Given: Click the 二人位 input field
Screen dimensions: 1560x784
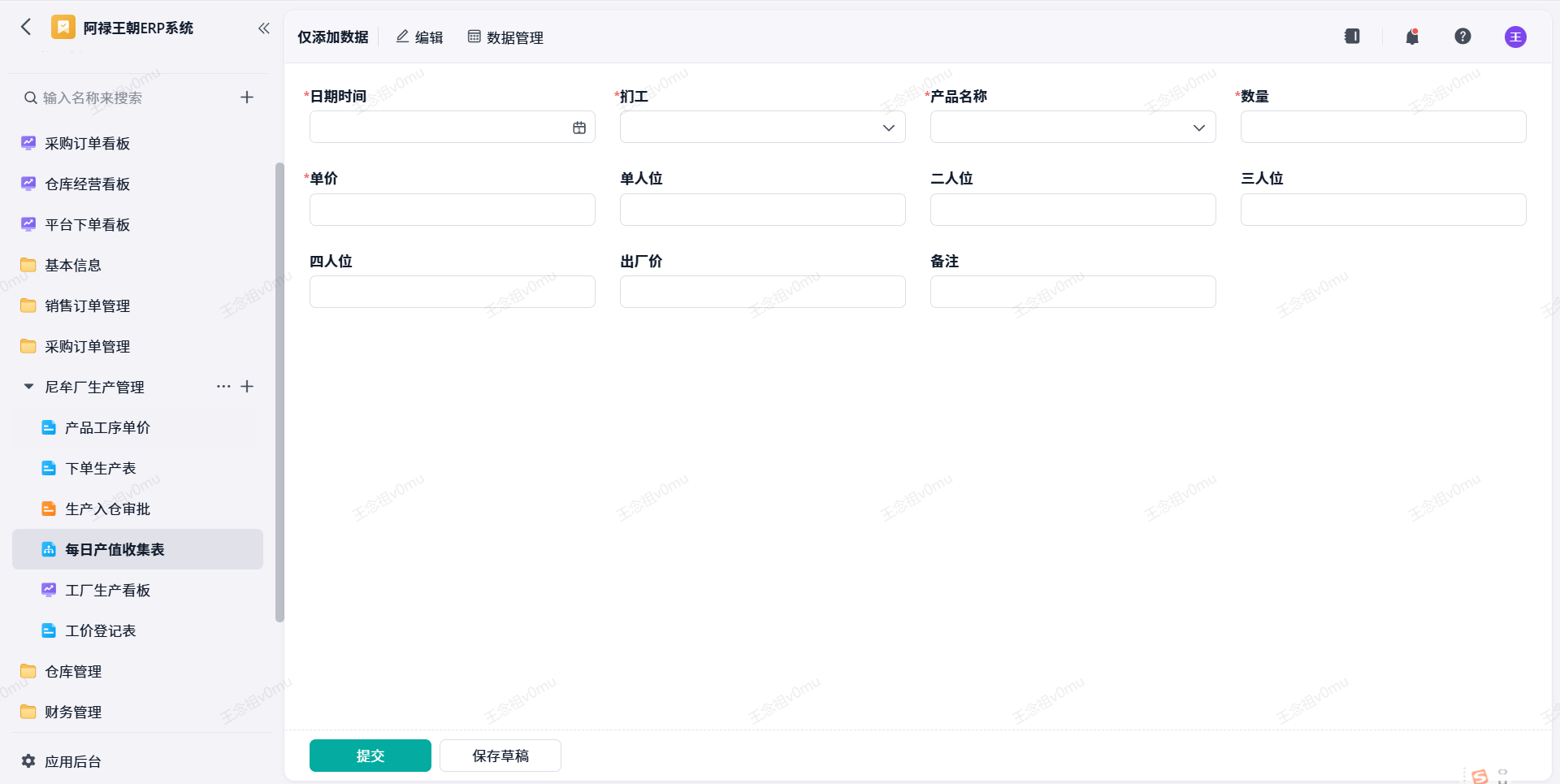Looking at the screenshot, I should 1073,210.
